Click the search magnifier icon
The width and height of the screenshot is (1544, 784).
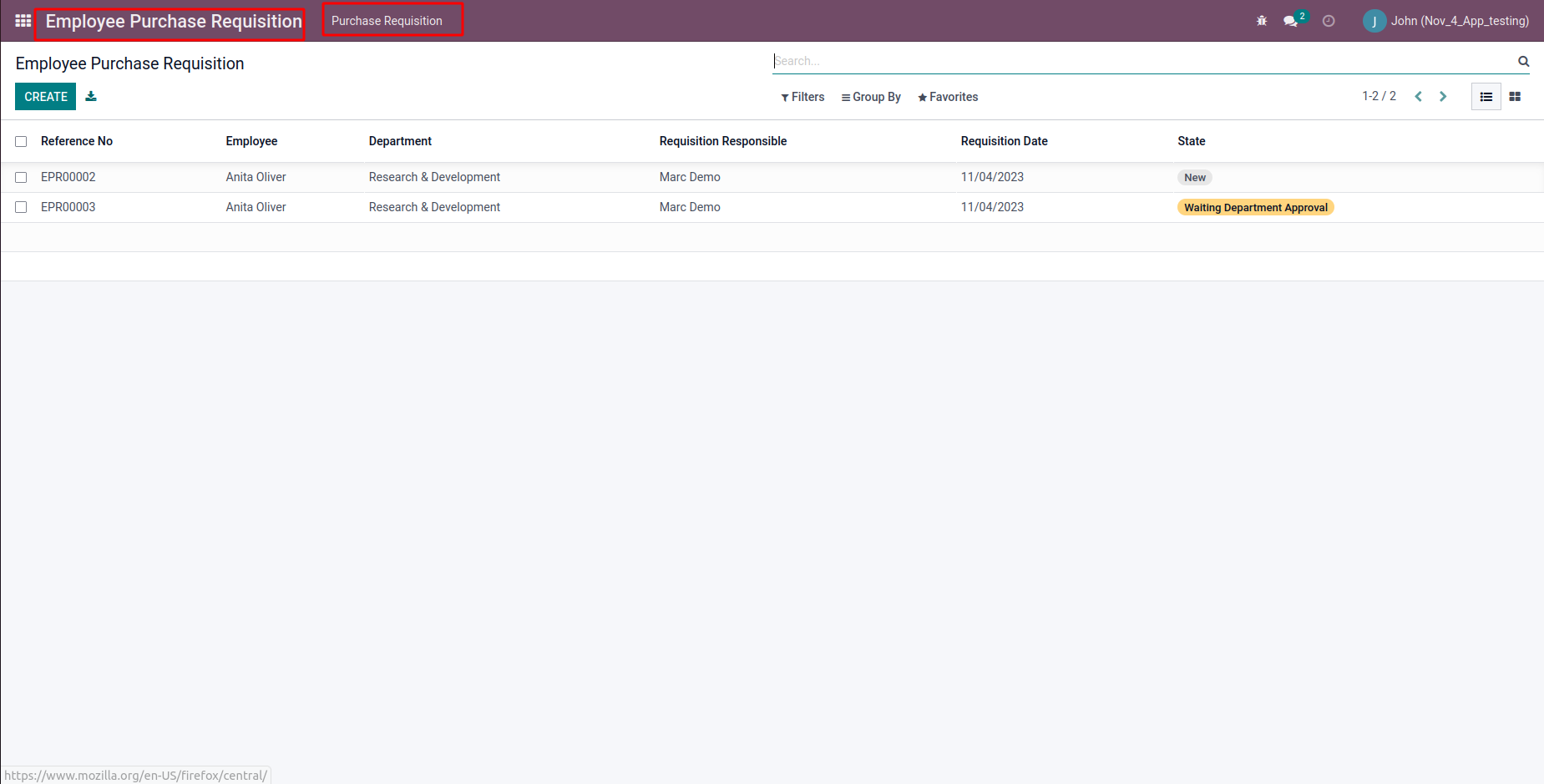pos(1523,61)
